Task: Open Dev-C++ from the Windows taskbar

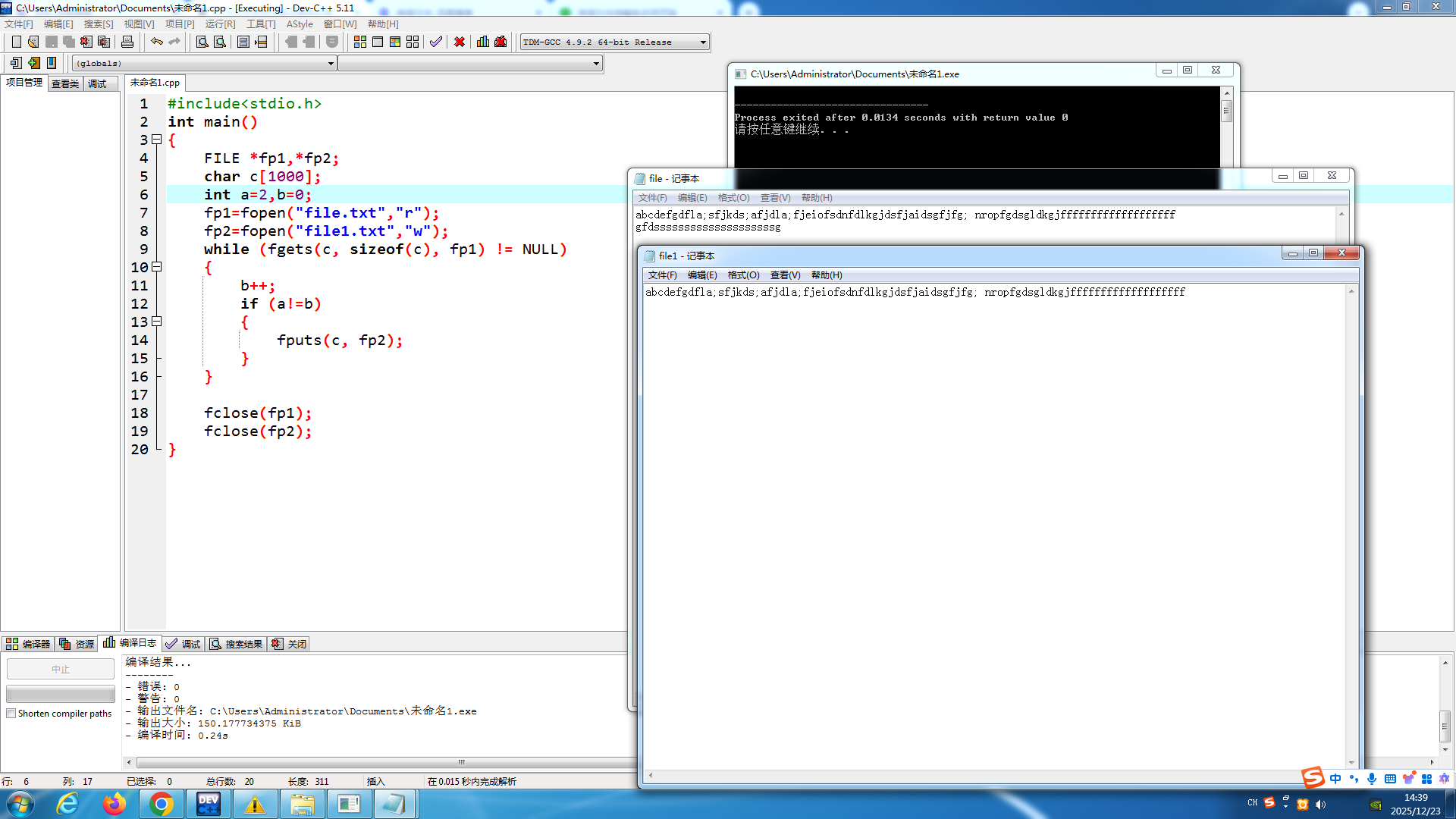Action: 208,804
